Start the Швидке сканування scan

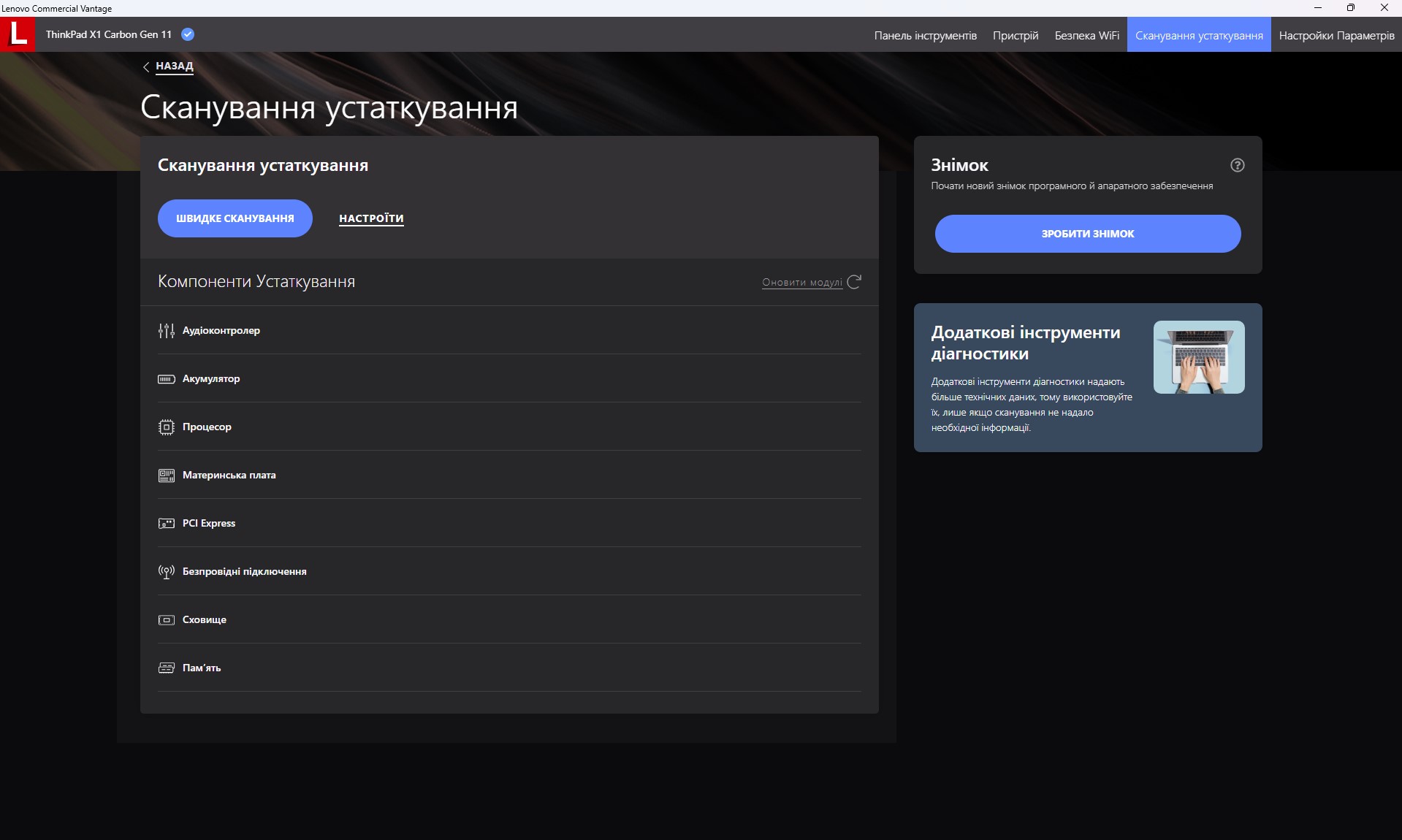pyautogui.click(x=235, y=218)
